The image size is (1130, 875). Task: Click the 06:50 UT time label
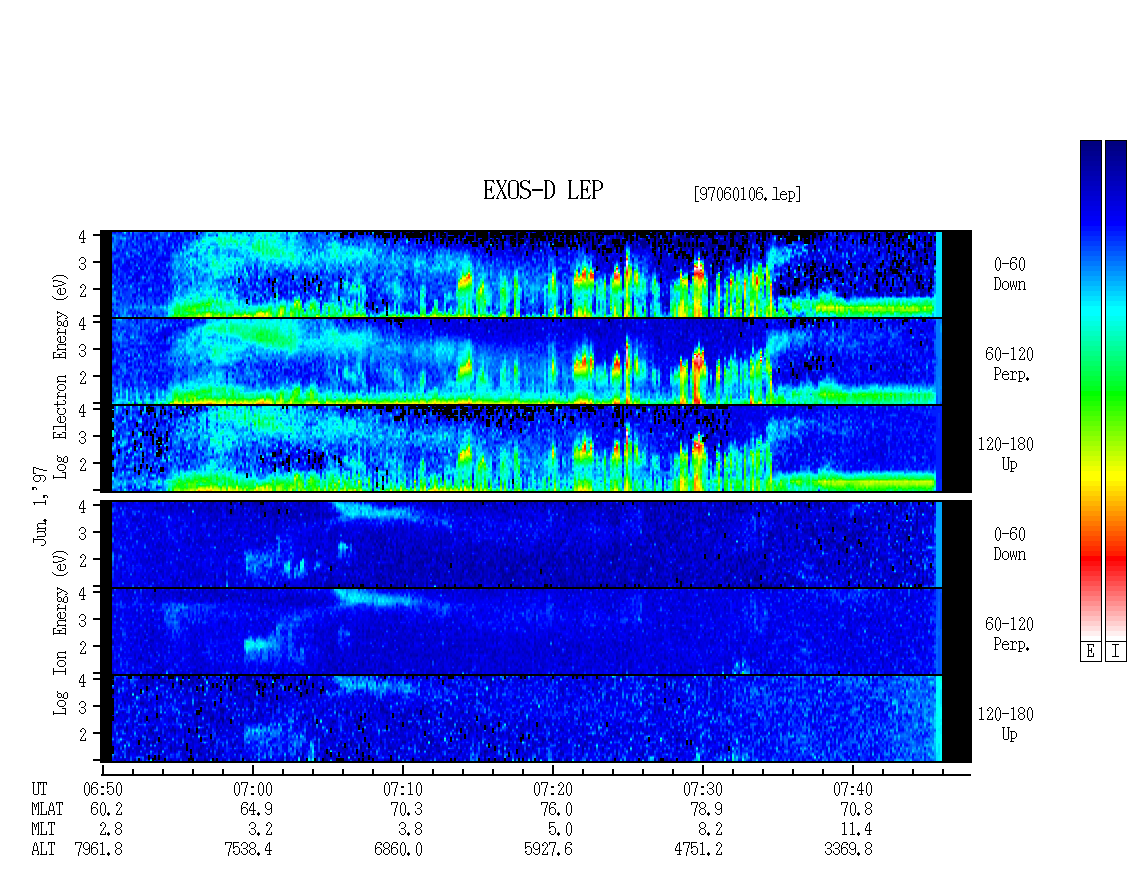pos(102,790)
